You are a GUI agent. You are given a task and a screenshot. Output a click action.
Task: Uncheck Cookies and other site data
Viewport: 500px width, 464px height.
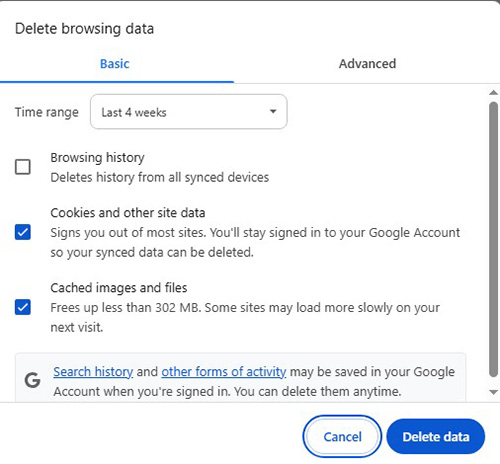tap(23, 232)
